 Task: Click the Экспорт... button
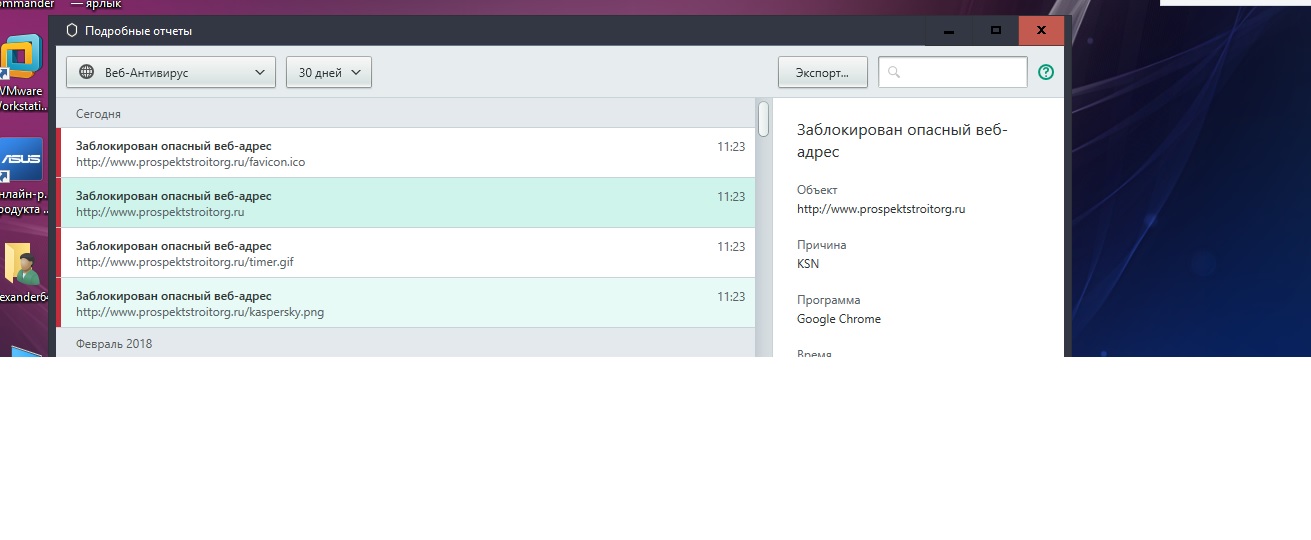tap(823, 73)
